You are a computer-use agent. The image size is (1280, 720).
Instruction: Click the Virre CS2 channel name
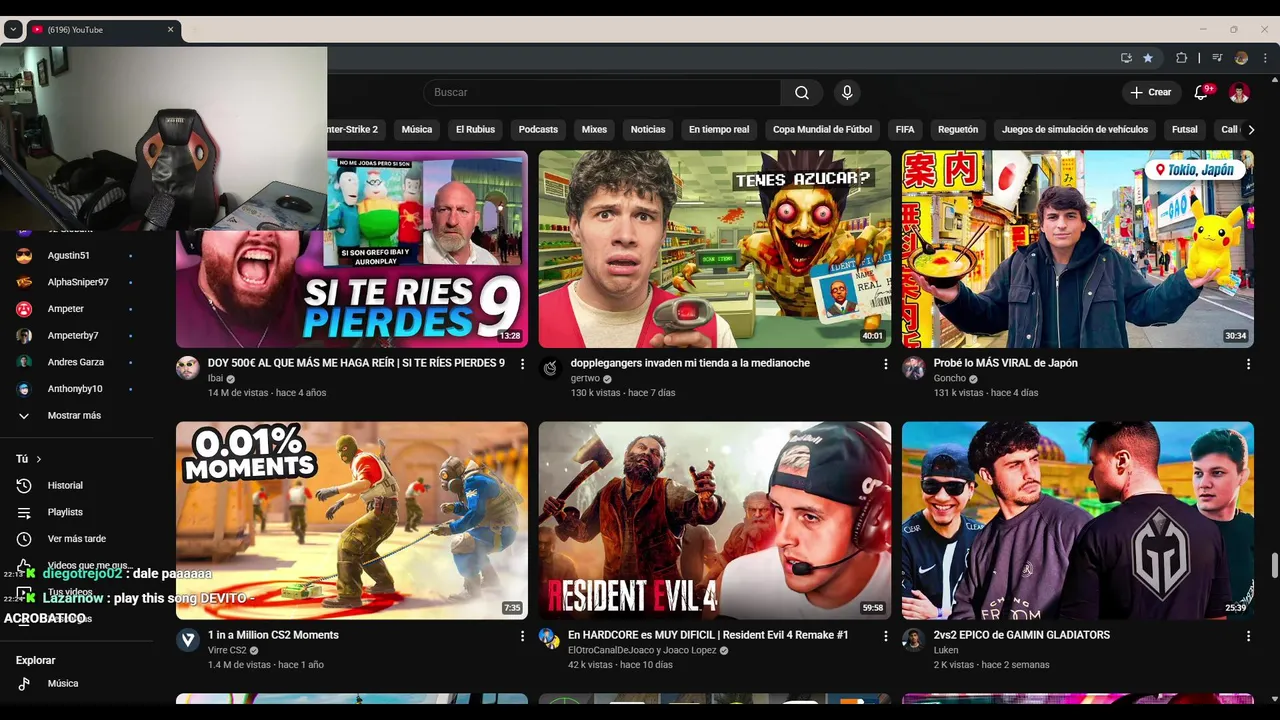tap(227, 651)
